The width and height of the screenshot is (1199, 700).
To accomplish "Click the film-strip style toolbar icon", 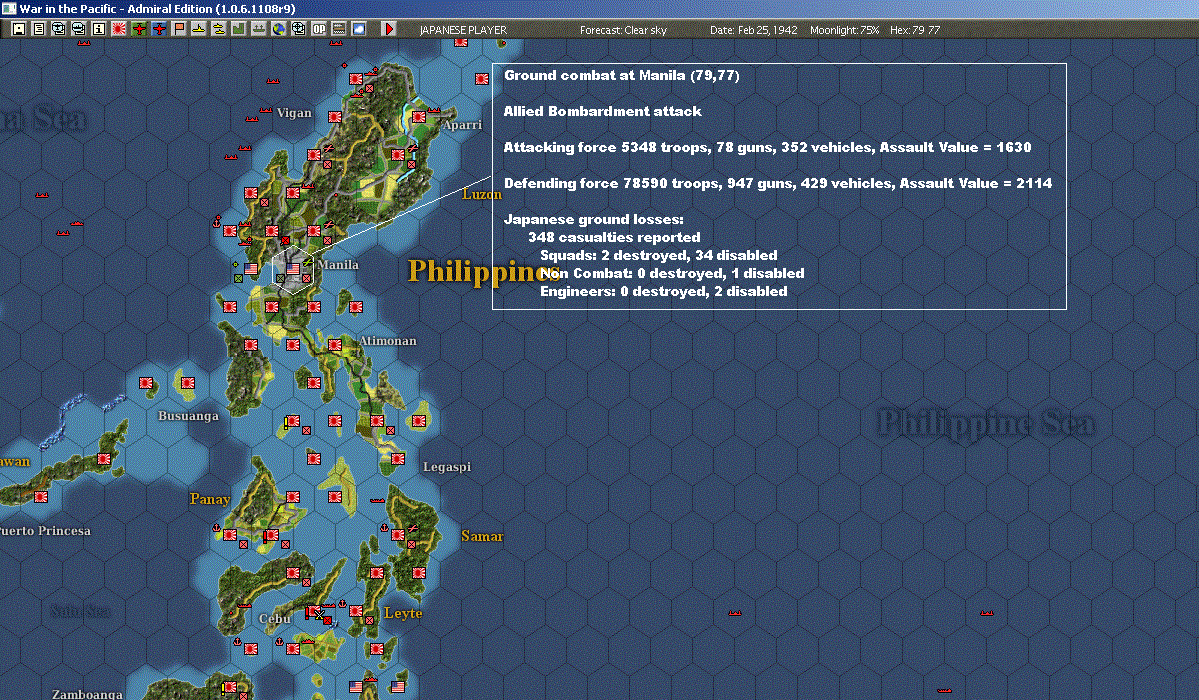I will (339, 28).
